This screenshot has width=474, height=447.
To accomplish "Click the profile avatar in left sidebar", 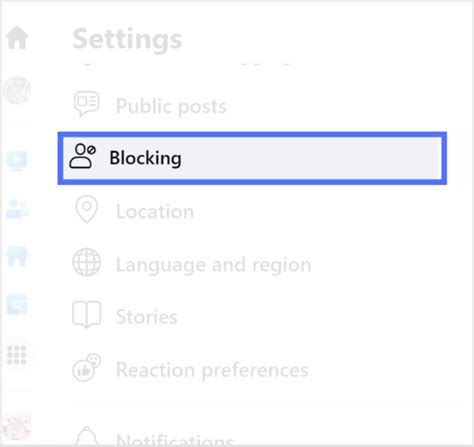I will click(17, 90).
